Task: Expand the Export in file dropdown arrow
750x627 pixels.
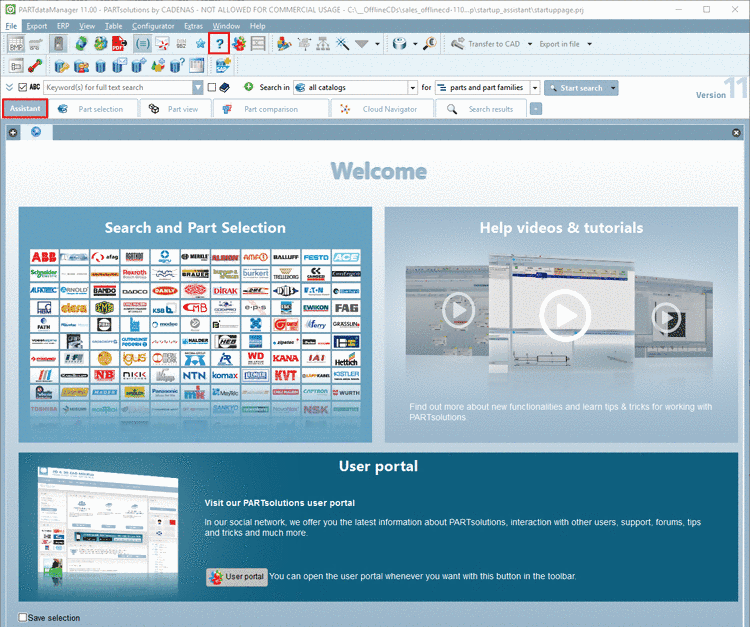Action: 589,44
